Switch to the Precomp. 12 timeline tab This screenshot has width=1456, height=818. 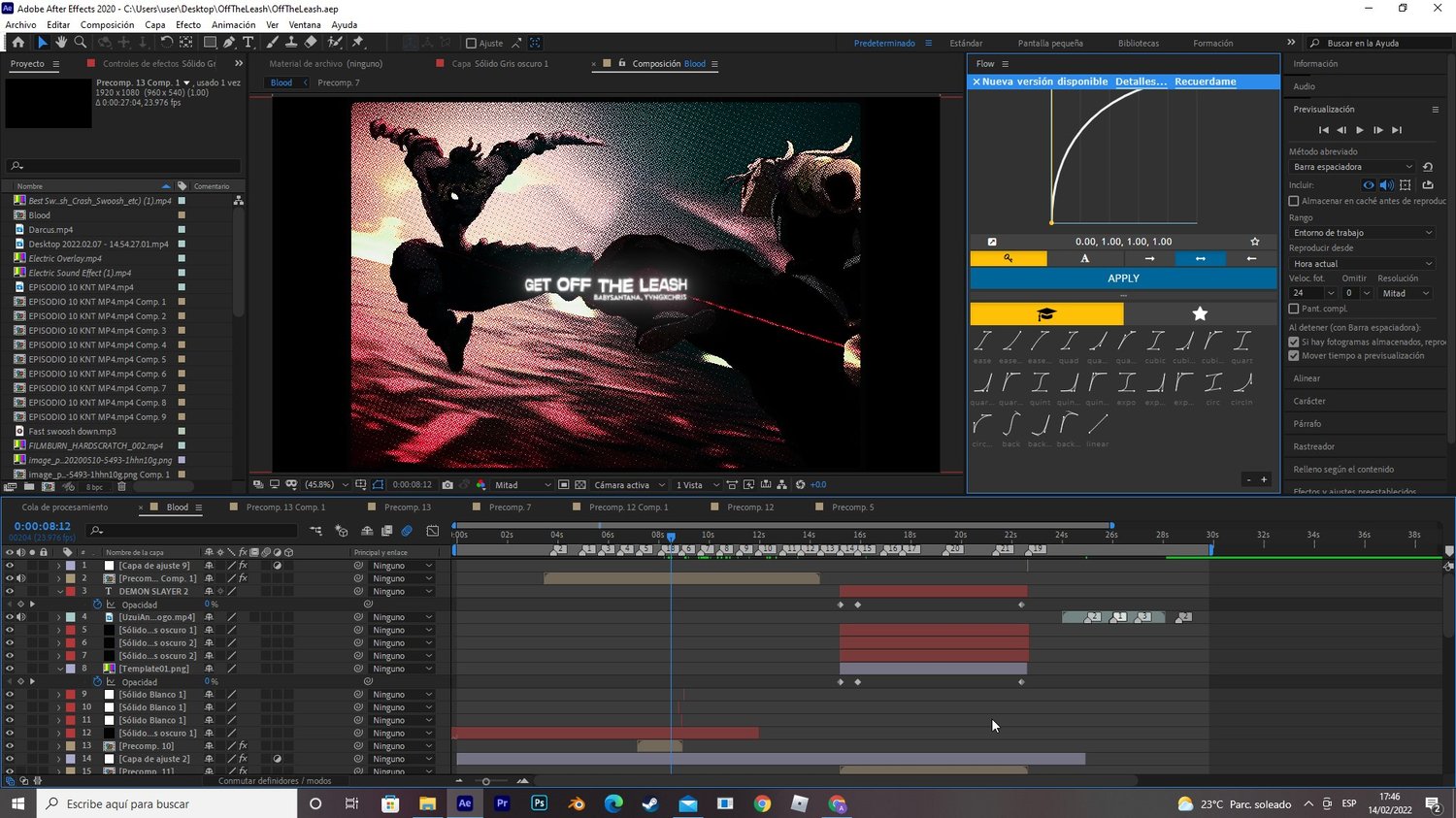click(750, 507)
